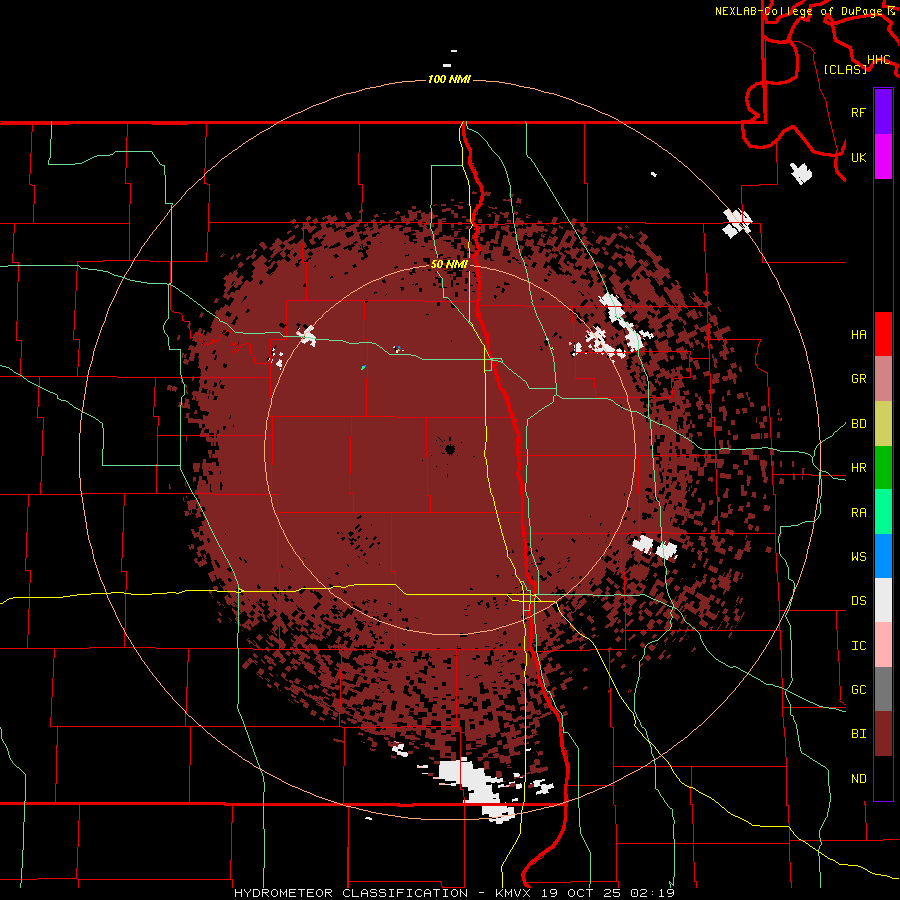Click the 02:19 timestamp
This screenshot has width=900, height=900.
(x=654, y=893)
